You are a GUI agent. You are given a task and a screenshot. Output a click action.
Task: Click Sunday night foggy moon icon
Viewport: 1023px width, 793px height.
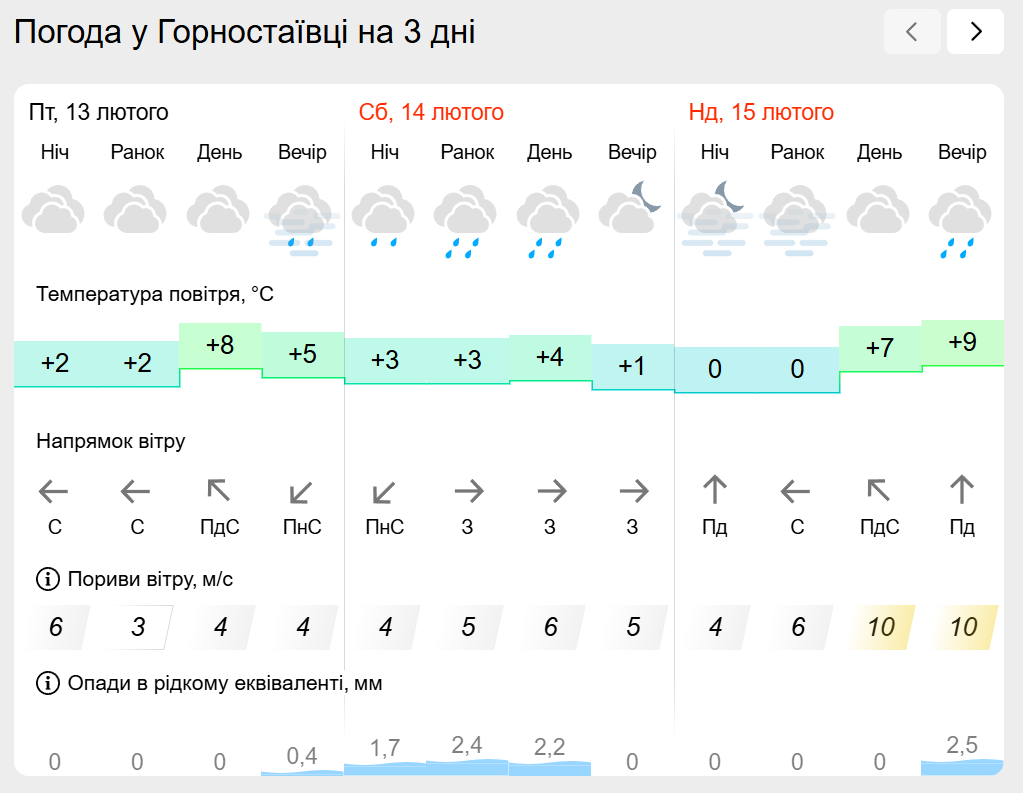click(714, 217)
